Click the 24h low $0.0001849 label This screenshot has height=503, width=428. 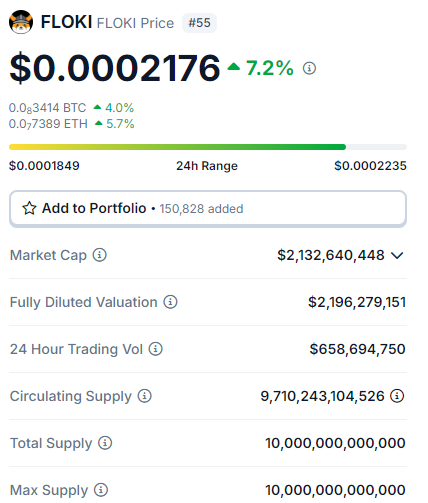click(x=44, y=166)
